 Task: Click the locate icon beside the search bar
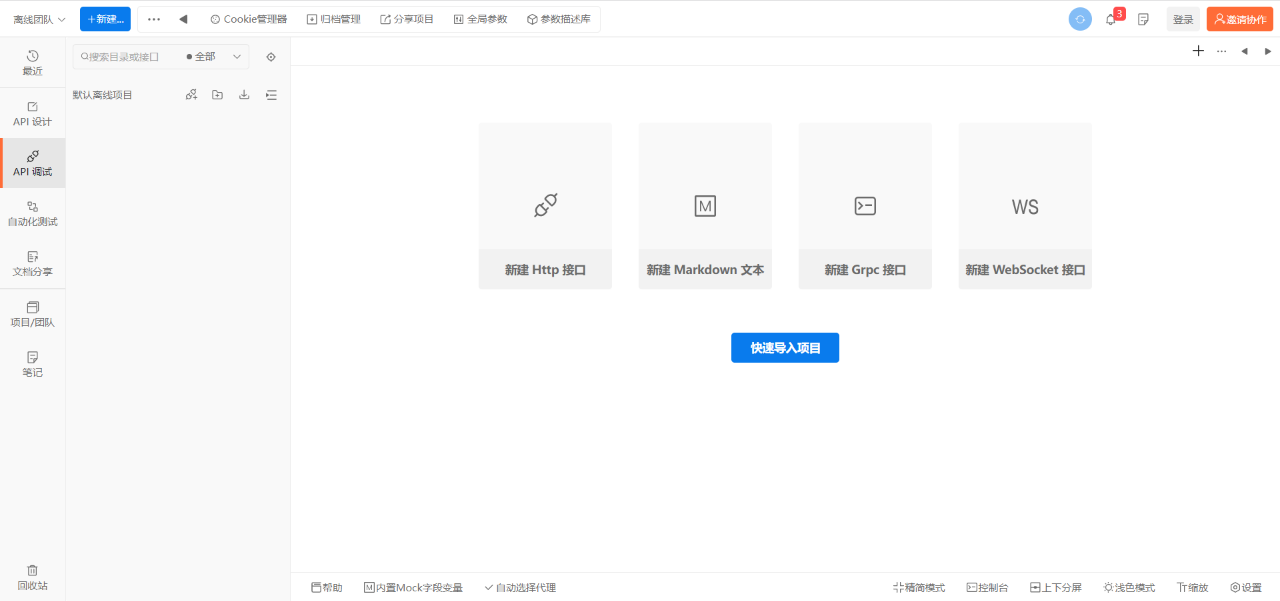click(270, 57)
